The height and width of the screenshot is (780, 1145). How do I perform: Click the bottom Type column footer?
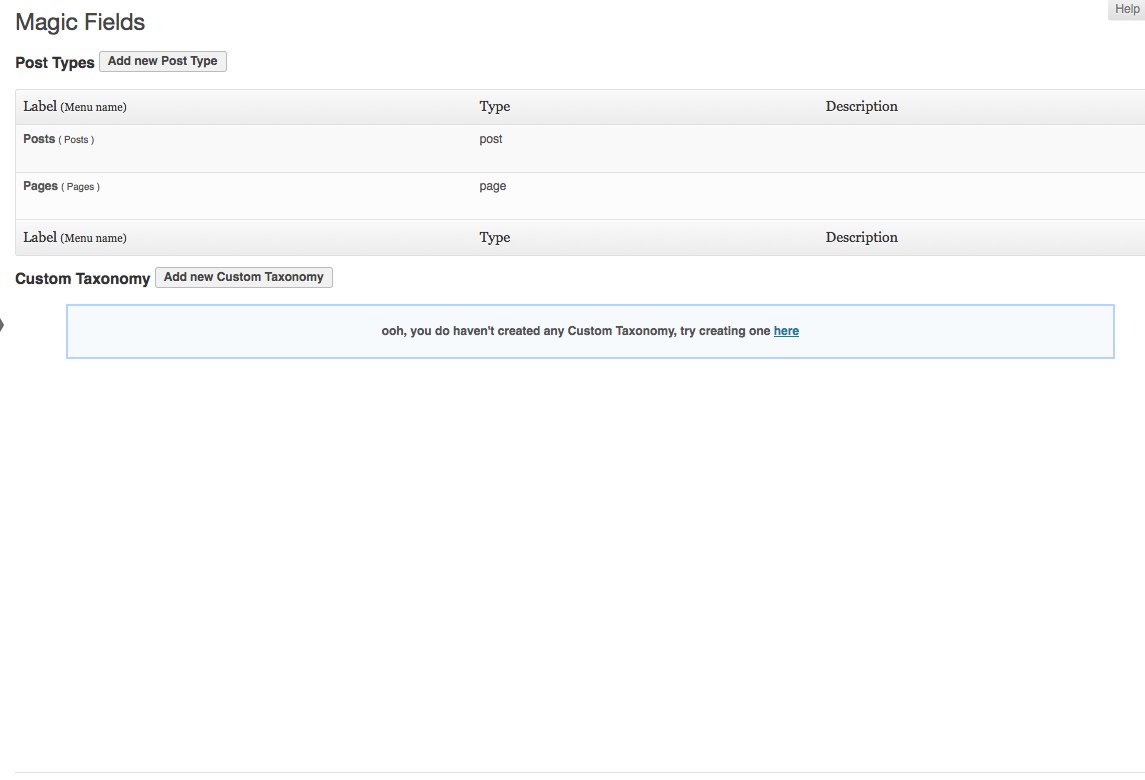tap(494, 238)
